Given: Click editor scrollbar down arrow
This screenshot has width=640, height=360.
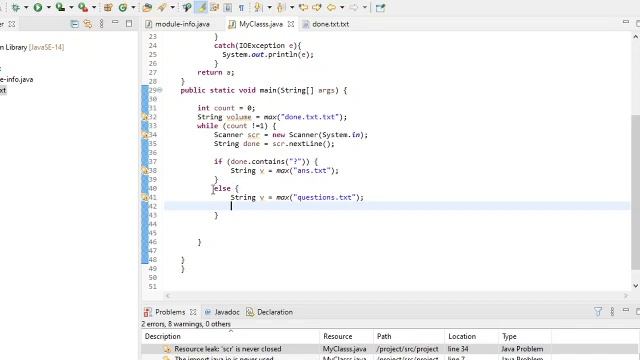Looking at the screenshot, I should click(x=636, y=286).
